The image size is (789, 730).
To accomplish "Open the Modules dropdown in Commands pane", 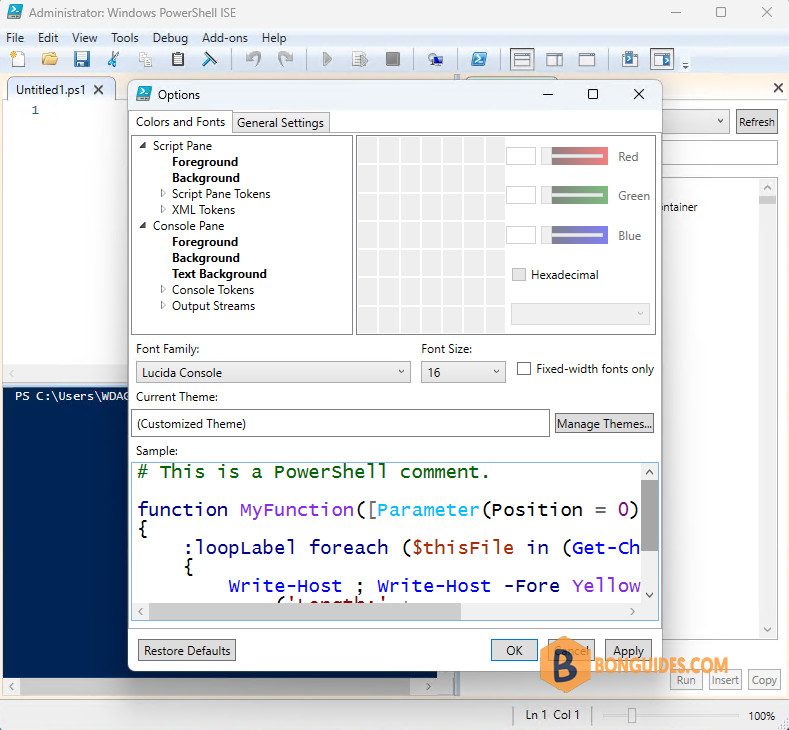I will tap(720, 121).
